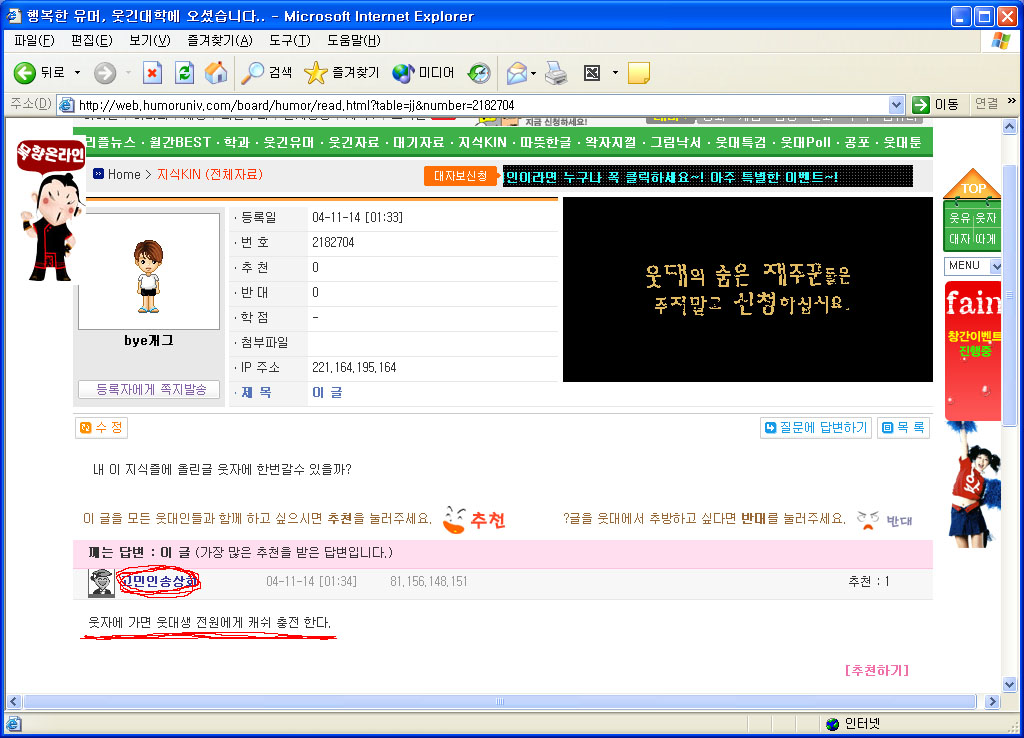Screen dimensions: 1024x738
Task: Open the History toolbar icon
Action: (x=480, y=73)
